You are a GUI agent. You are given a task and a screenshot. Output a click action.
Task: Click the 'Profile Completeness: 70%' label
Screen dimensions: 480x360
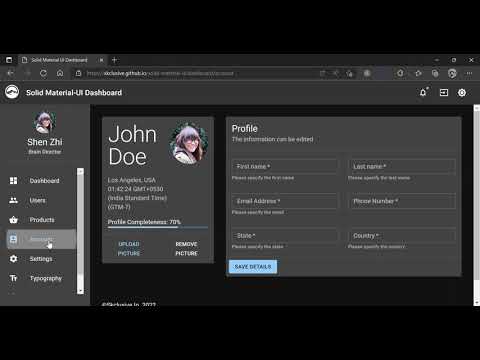(x=144, y=222)
